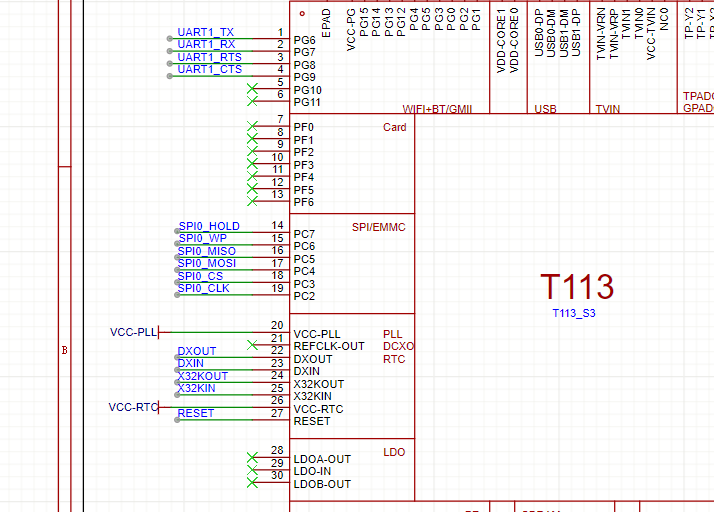Click the no-connect marker on PF6 pin 13
Image resolution: width=714 pixels, height=512 pixels.
click(x=252, y=201)
